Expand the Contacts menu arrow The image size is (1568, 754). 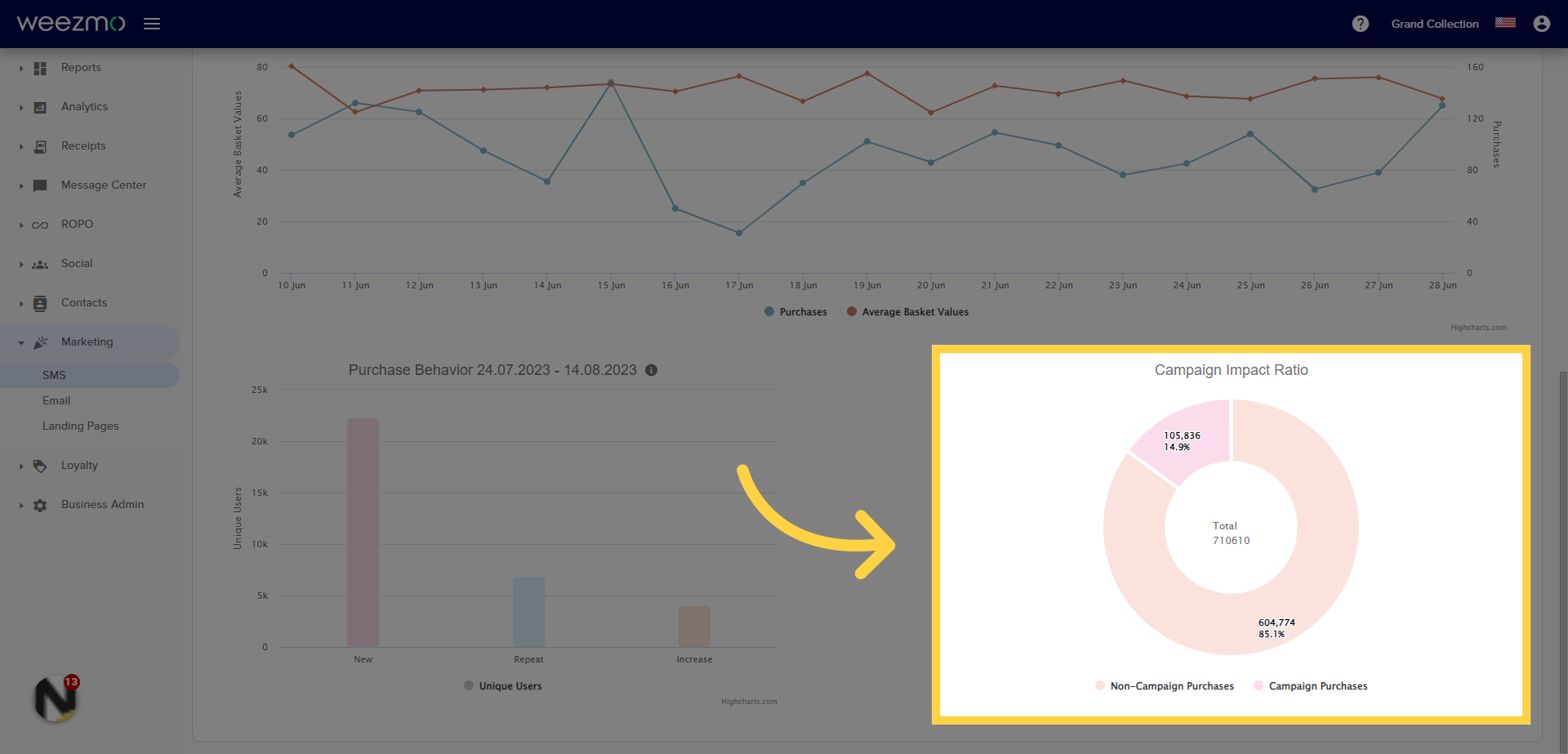tap(21, 304)
